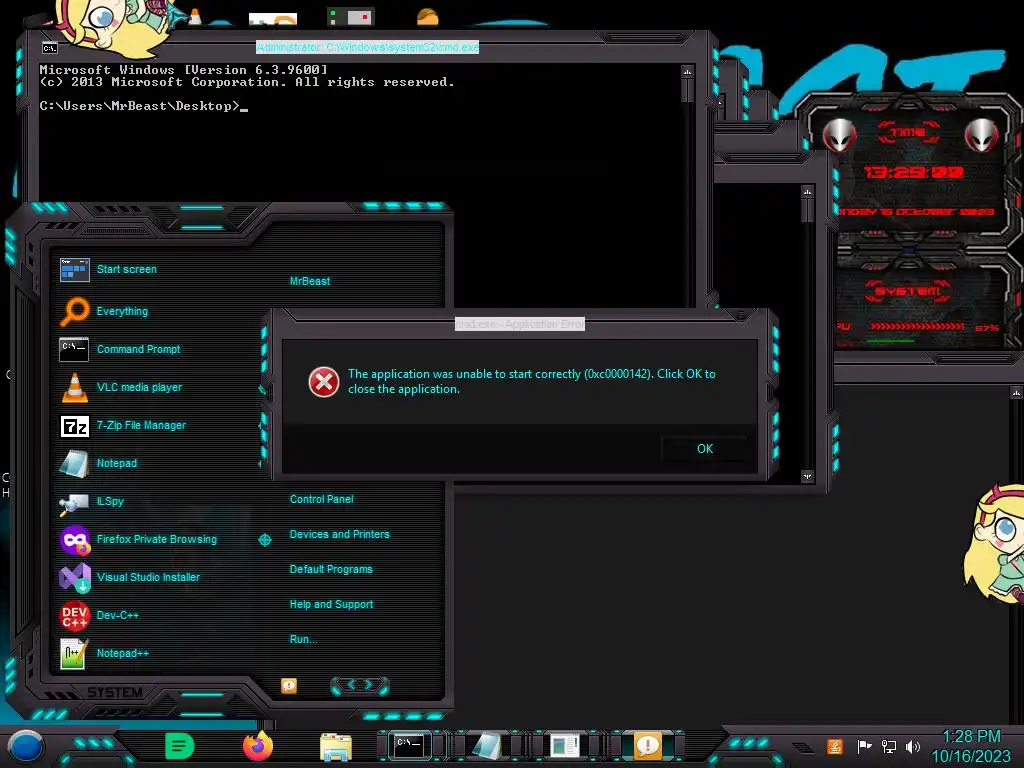
Task: Click the 'cmd.exe - Application Error' dialog title
Action: tap(520, 324)
